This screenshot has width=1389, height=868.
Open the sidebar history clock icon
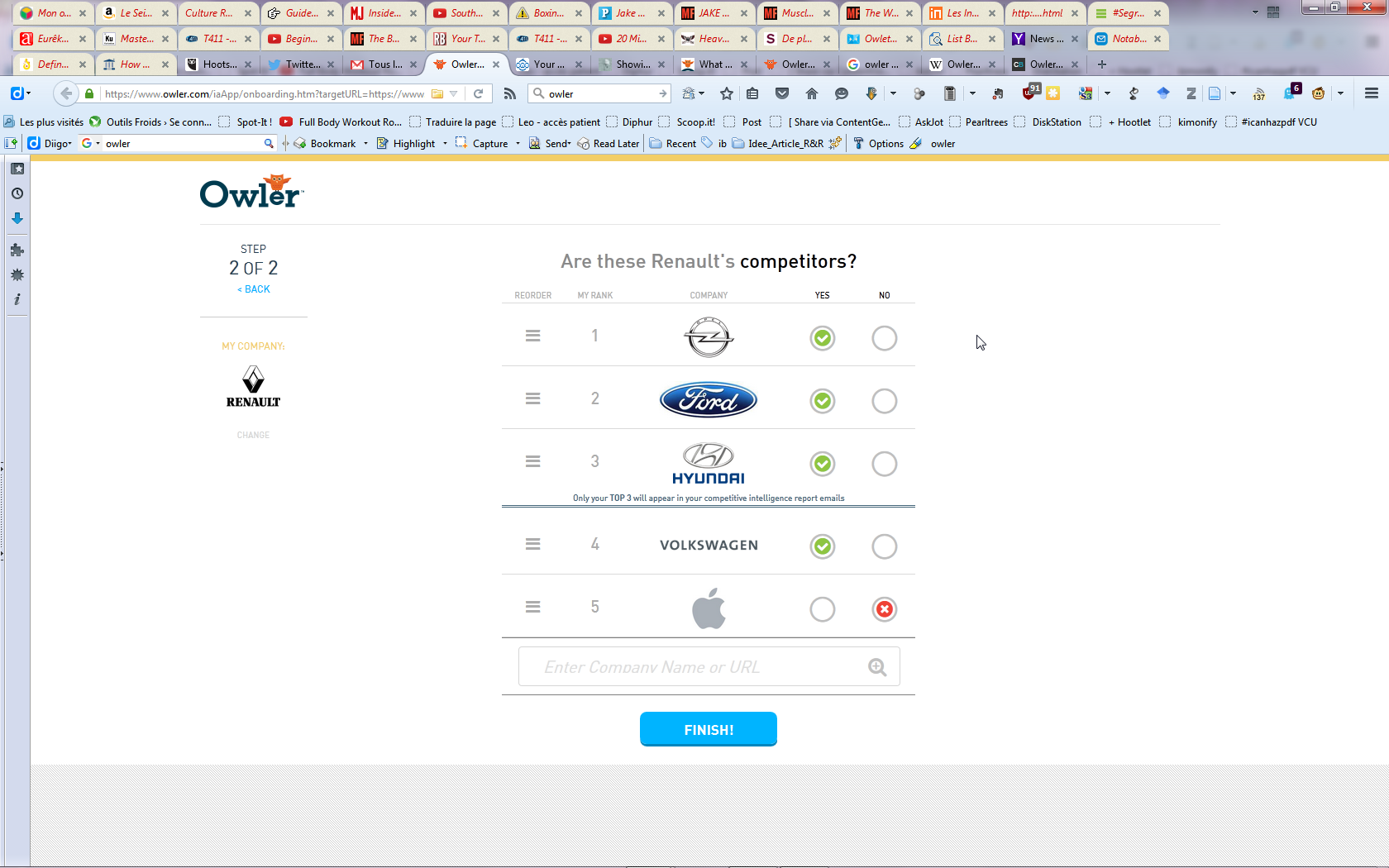point(17,193)
